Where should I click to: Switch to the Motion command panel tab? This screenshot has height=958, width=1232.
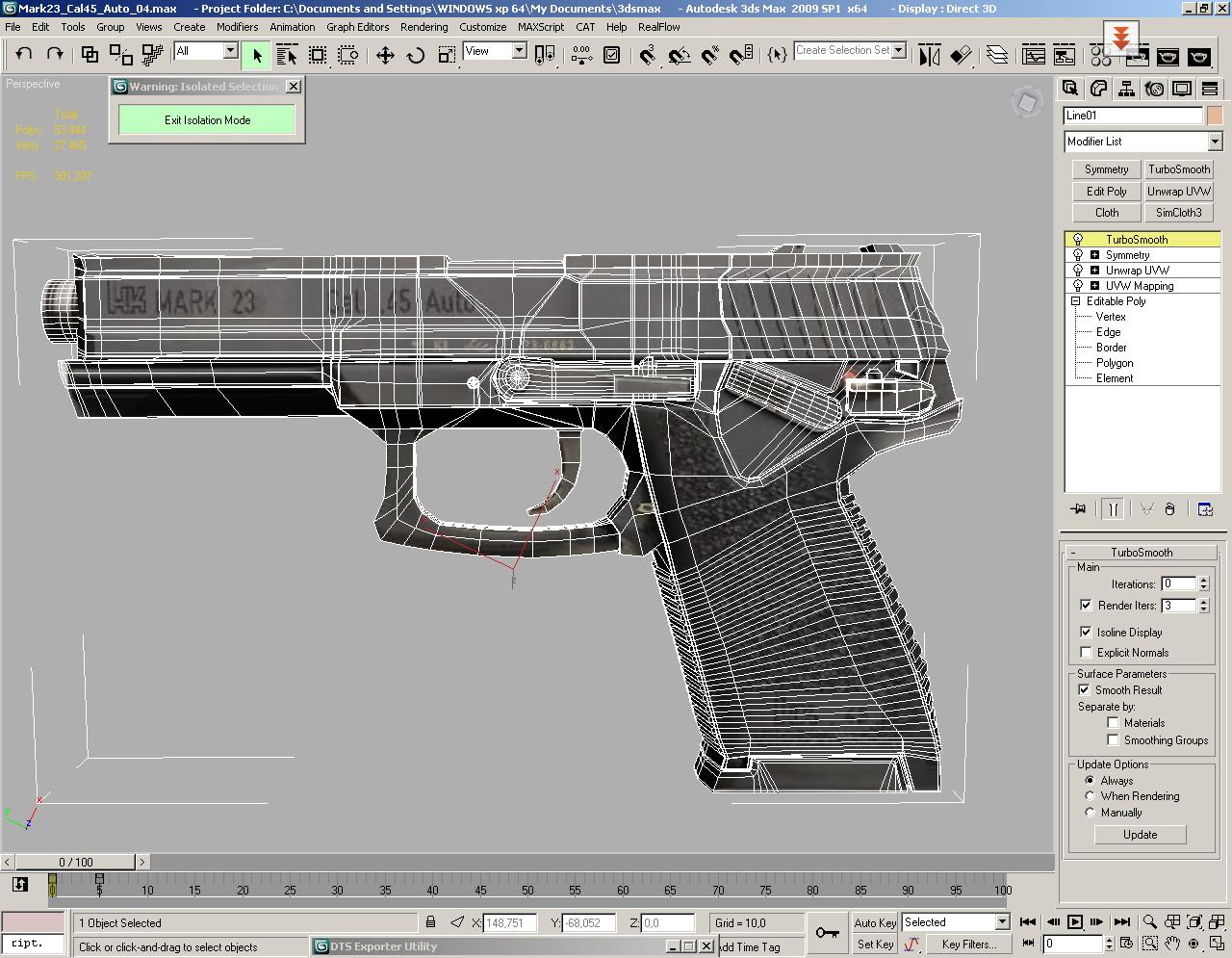[1154, 90]
